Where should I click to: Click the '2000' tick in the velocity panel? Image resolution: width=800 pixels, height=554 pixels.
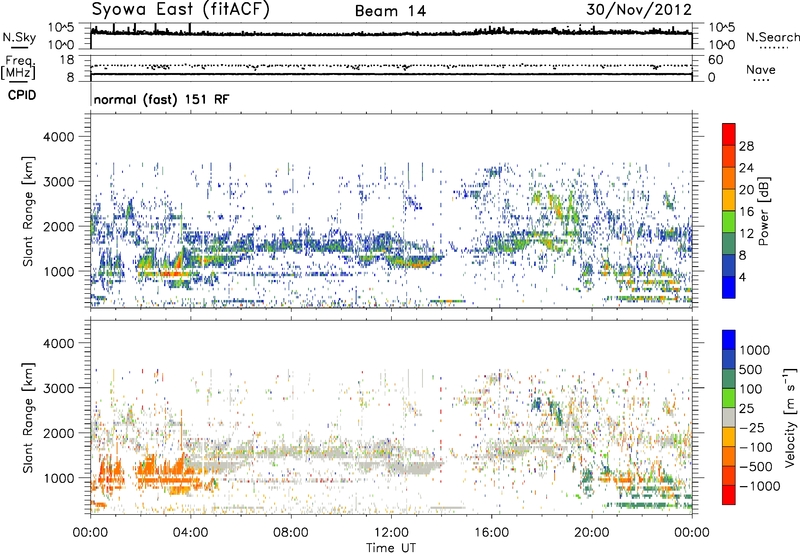(x=58, y=433)
